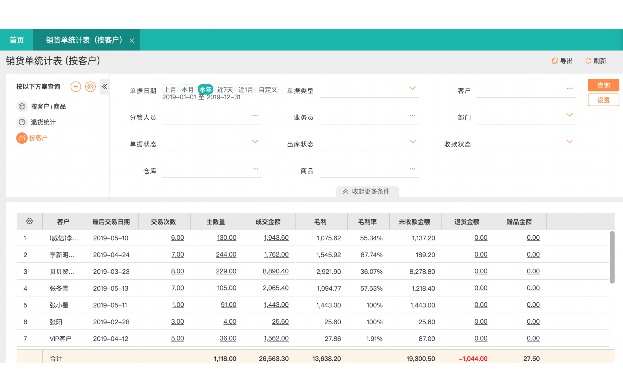Click the 退货金额 column header
The height and width of the screenshot is (392, 623).
point(467,222)
